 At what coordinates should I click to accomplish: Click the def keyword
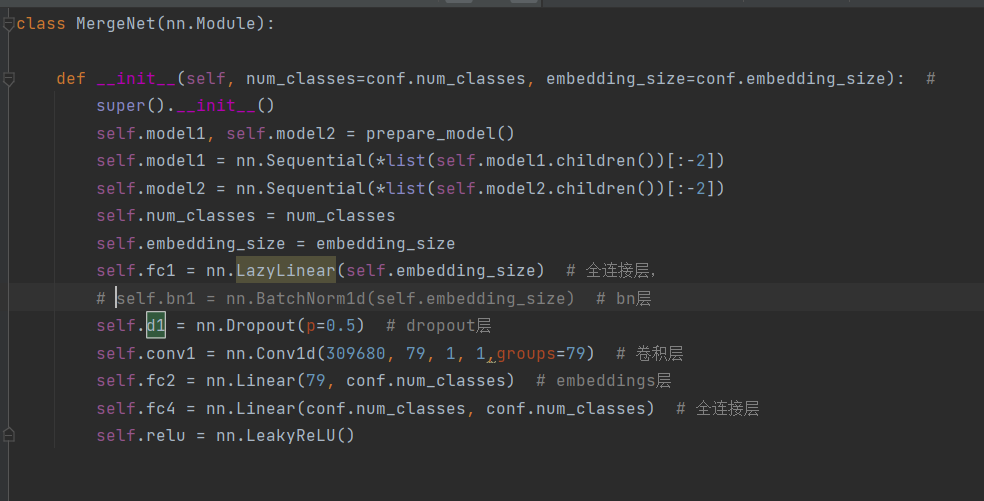[x=71, y=78]
